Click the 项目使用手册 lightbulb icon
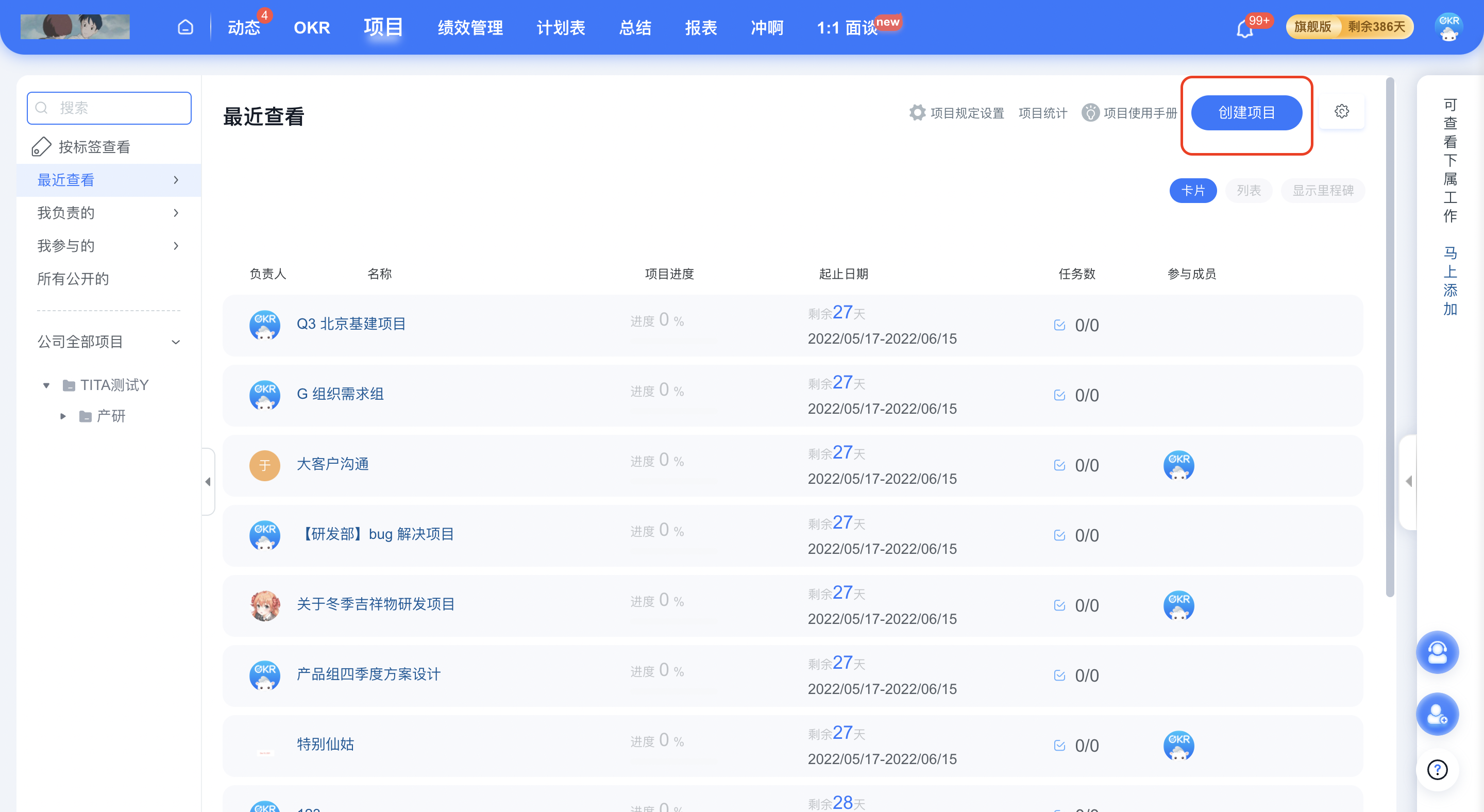Screen dimensions: 1484x812 tap(1090, 112)
